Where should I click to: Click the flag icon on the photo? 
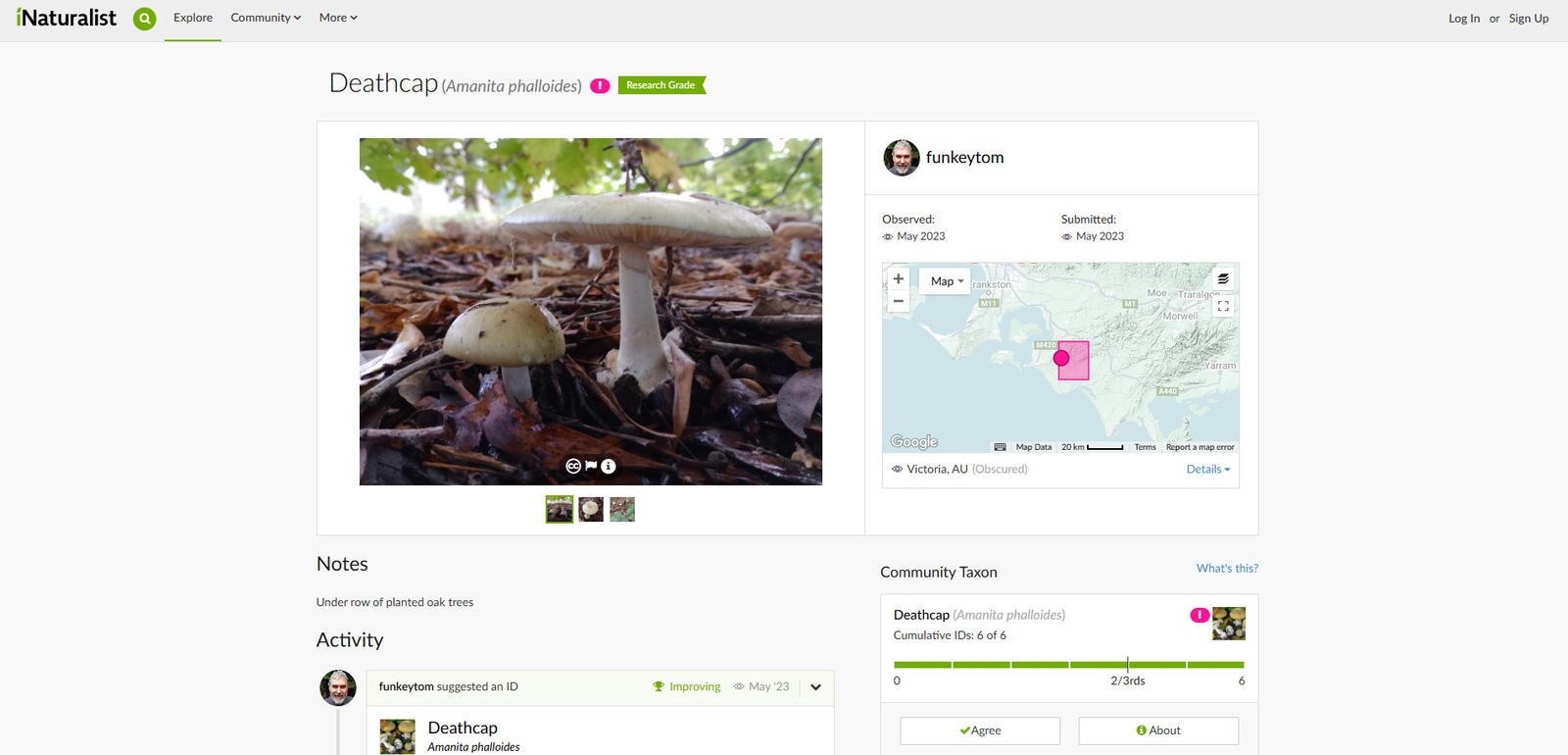click(591, 466)
